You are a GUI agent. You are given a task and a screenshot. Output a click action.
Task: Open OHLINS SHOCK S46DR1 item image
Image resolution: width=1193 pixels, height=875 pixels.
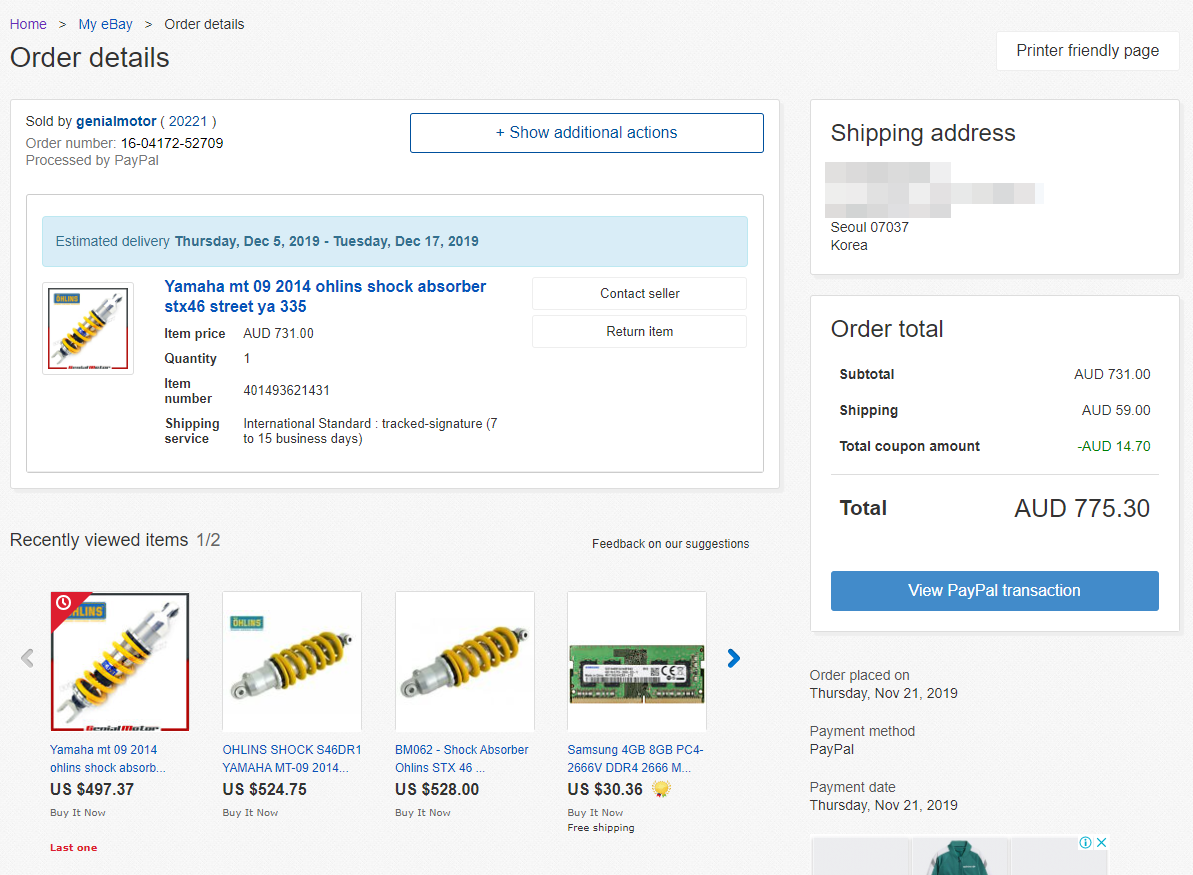292,661
